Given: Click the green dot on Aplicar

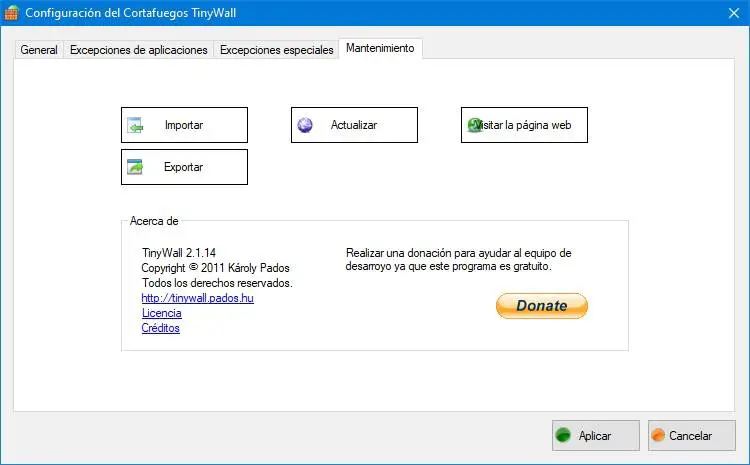Looking at the screenshot, I should click(563, 435).
